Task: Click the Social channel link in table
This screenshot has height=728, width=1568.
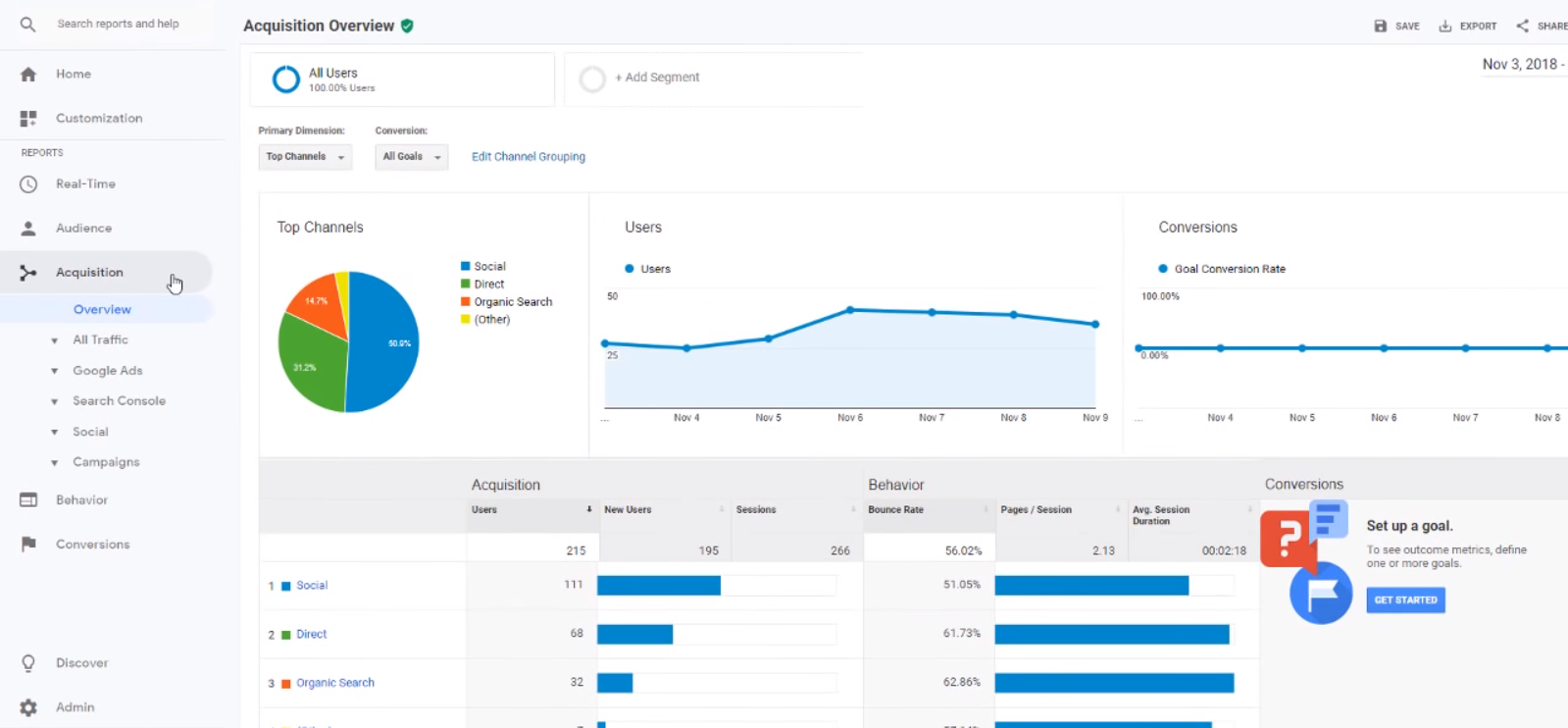Action: coord(312,586)
